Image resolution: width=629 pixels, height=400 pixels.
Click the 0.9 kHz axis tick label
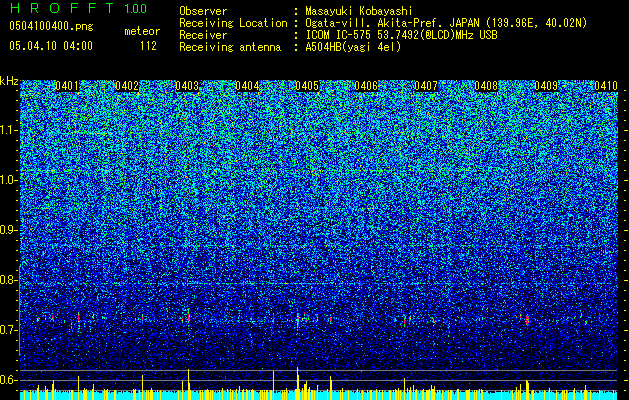(x=9, y=230)
